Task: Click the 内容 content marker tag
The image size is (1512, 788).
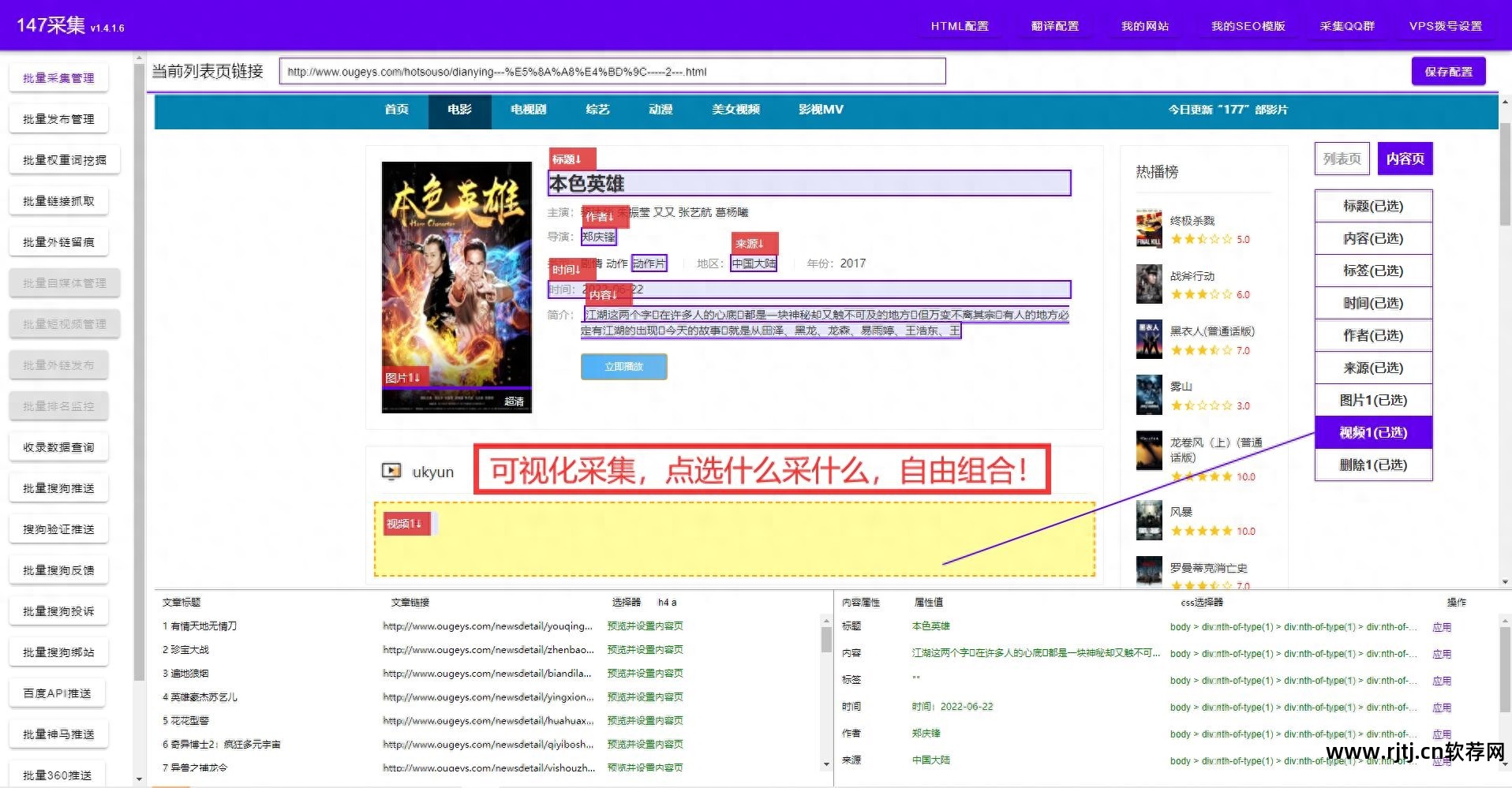Action: 604,294
